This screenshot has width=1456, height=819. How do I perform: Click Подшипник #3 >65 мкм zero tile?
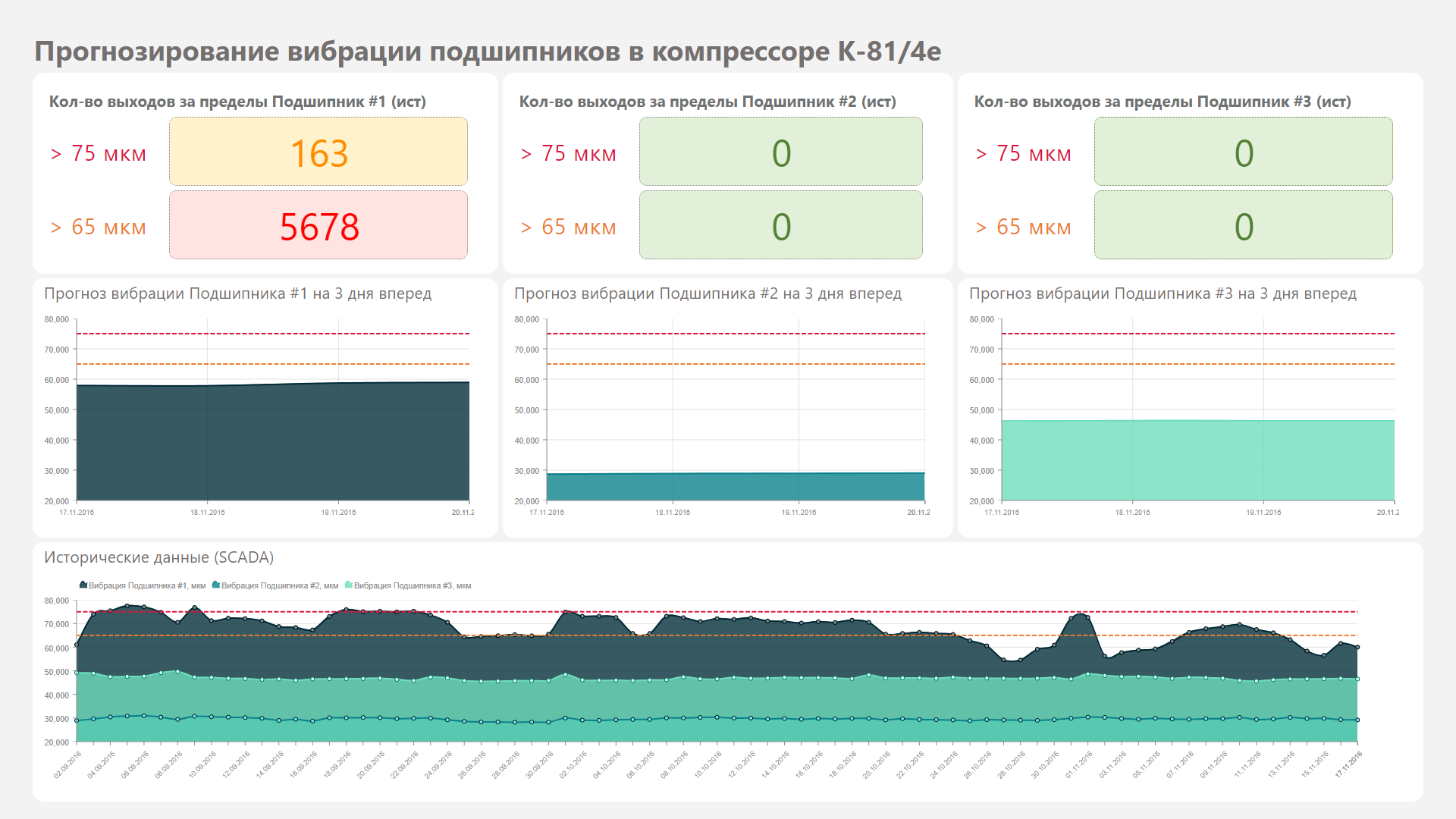pyautogui.click(x=1244, y=225)
